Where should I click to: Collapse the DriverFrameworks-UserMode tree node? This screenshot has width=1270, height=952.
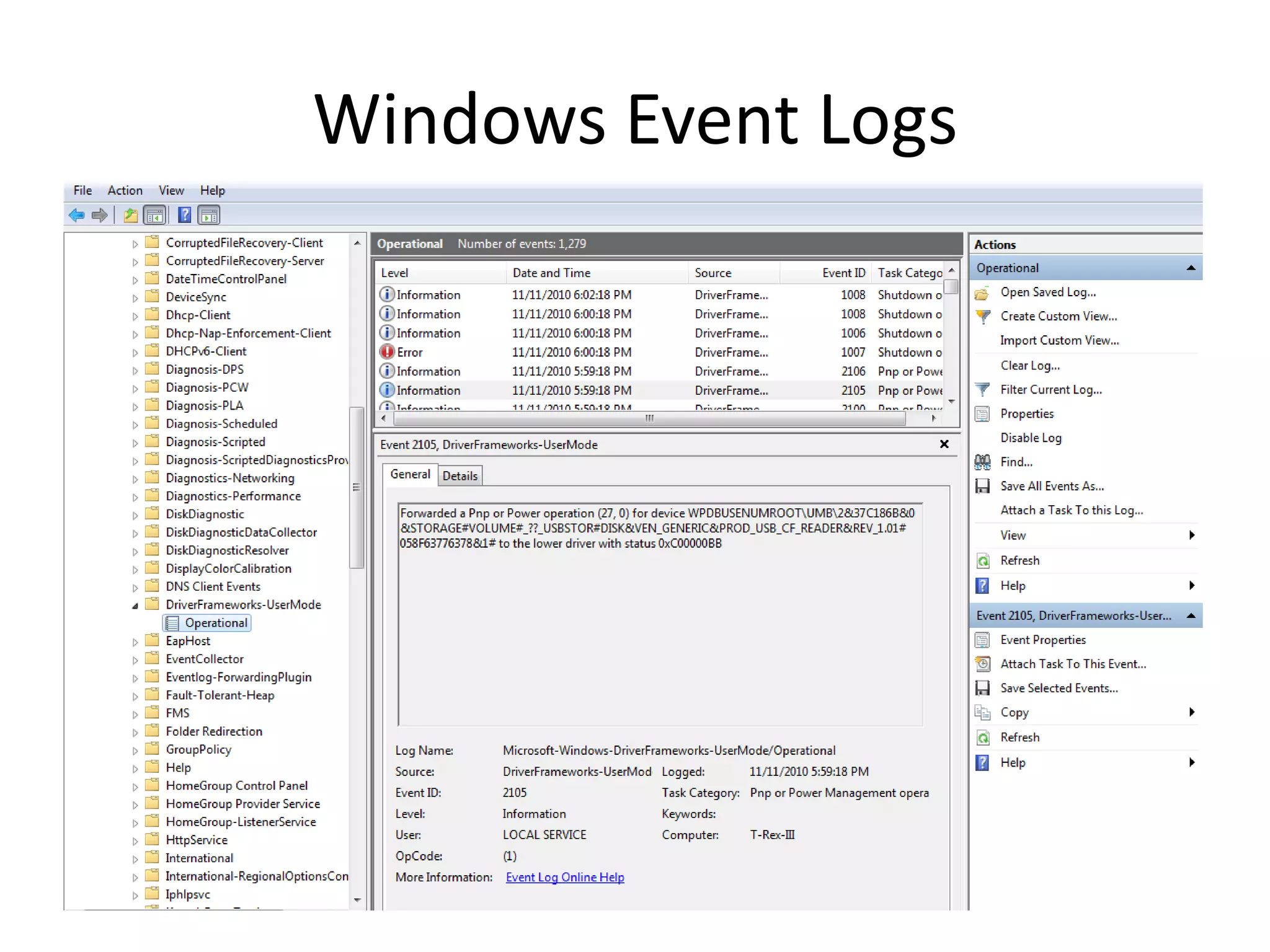(x=135, y=606)
